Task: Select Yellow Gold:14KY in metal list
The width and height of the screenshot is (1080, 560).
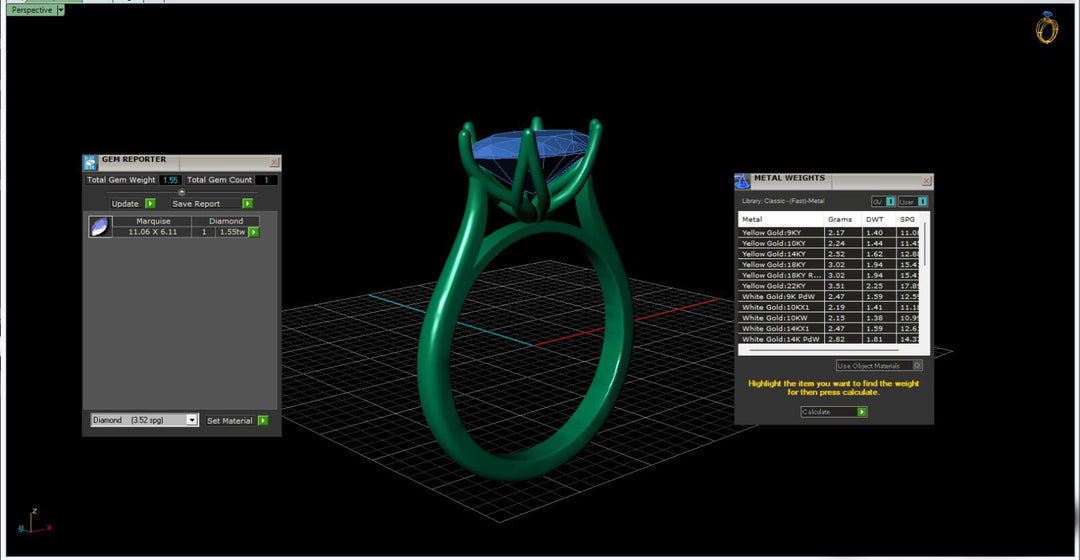Action: [780, 254]
